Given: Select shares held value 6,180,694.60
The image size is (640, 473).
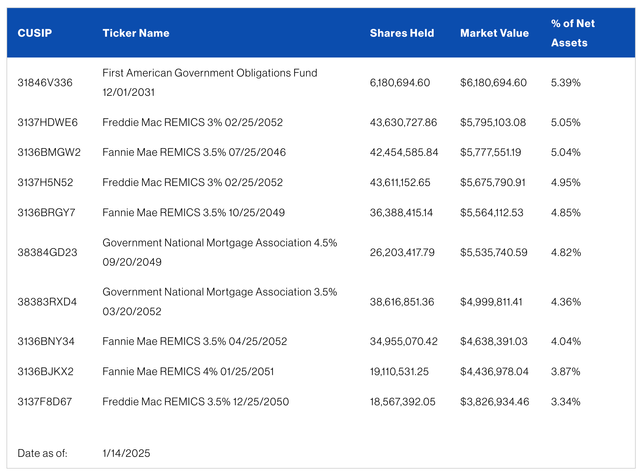Looking at the screenshot, I should click(x=400, y=82).
